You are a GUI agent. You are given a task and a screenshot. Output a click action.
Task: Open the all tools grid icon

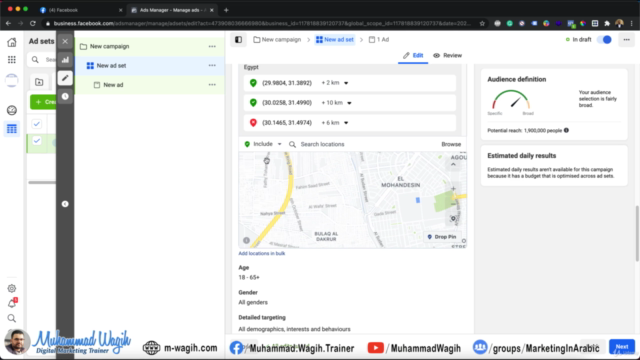(12, 60)
